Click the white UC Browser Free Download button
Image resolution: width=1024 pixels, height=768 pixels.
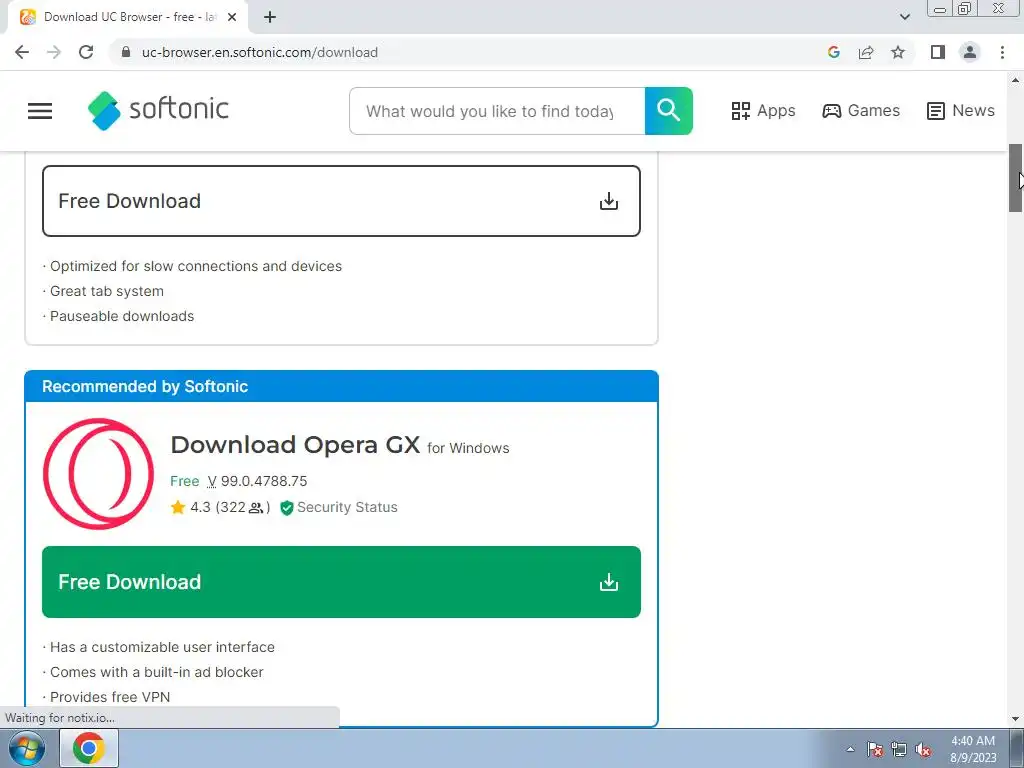(341, 201)
